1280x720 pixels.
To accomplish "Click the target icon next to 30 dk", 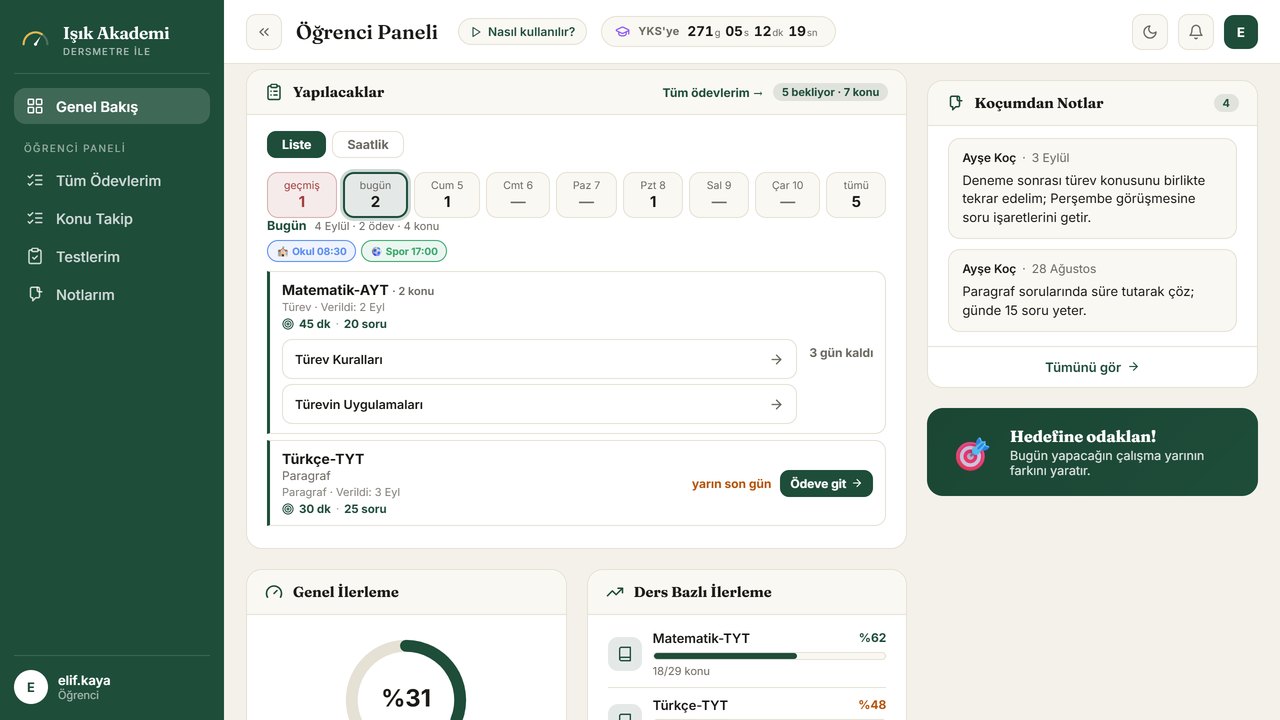I will click(x=288, y=509).
